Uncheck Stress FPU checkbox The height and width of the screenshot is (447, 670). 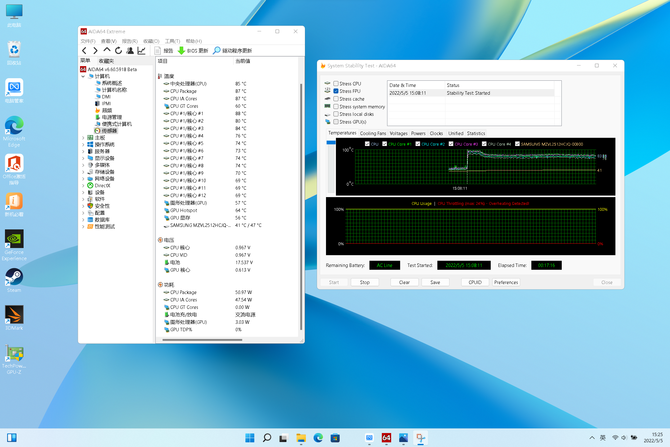[336, 91]
